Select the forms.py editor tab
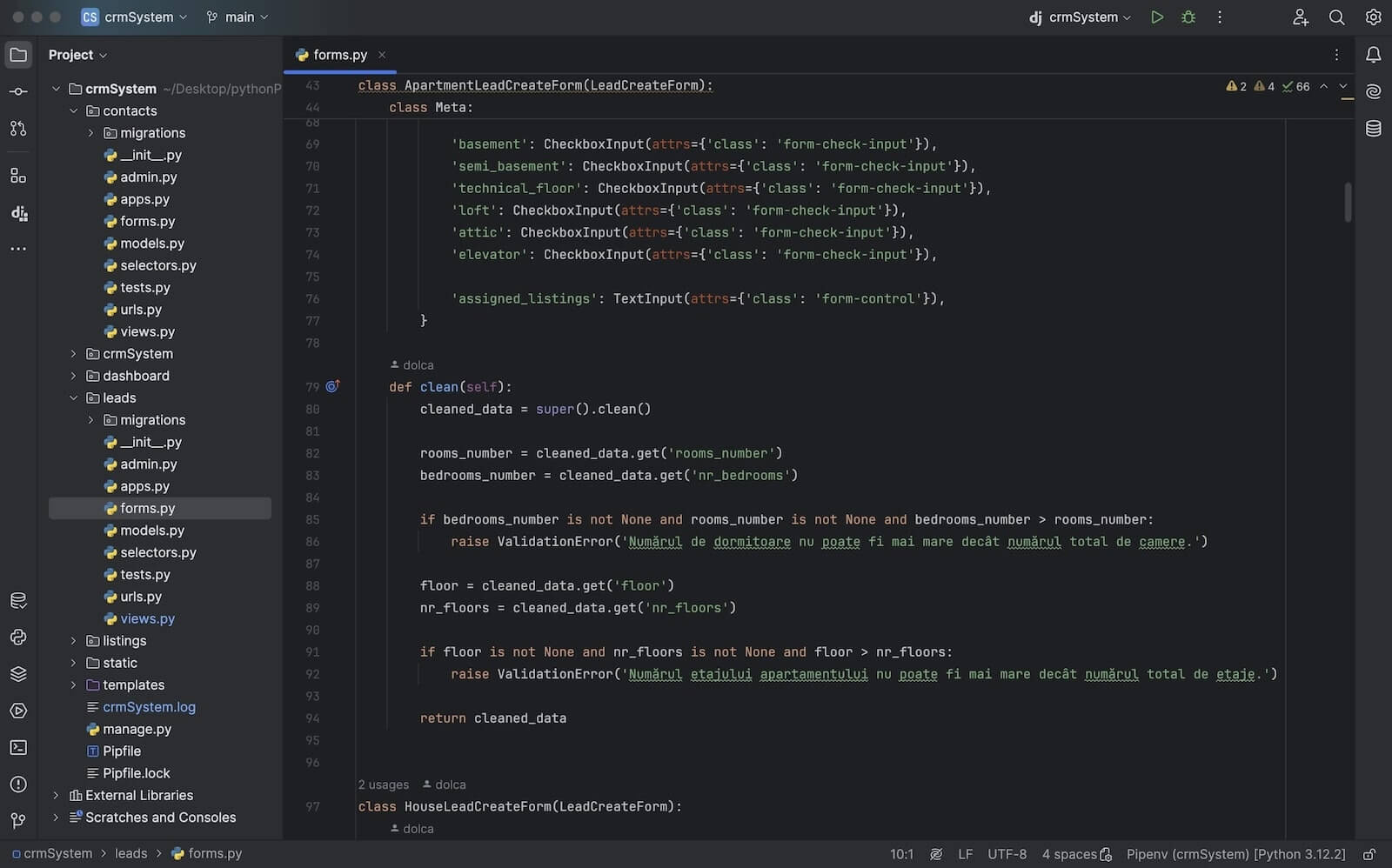The width and height of the screenshot is (1392, 868). (x=339, y=55)
